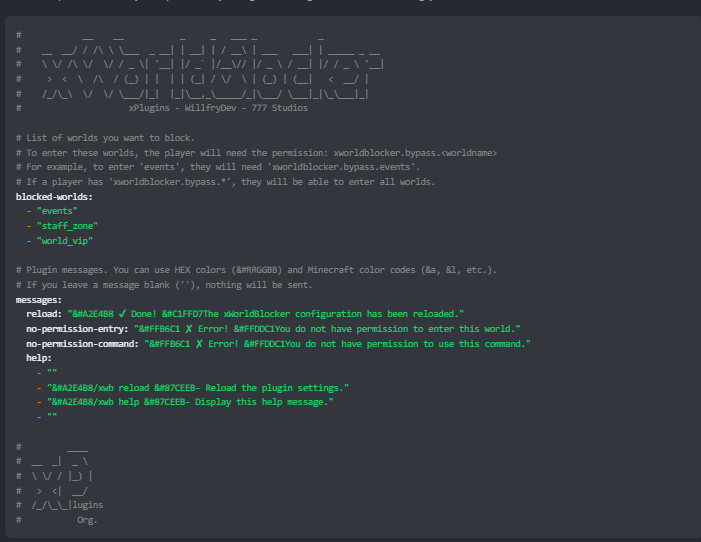The image size is (701, 542).
Task: Click the "help:" key
Action: 38,358
